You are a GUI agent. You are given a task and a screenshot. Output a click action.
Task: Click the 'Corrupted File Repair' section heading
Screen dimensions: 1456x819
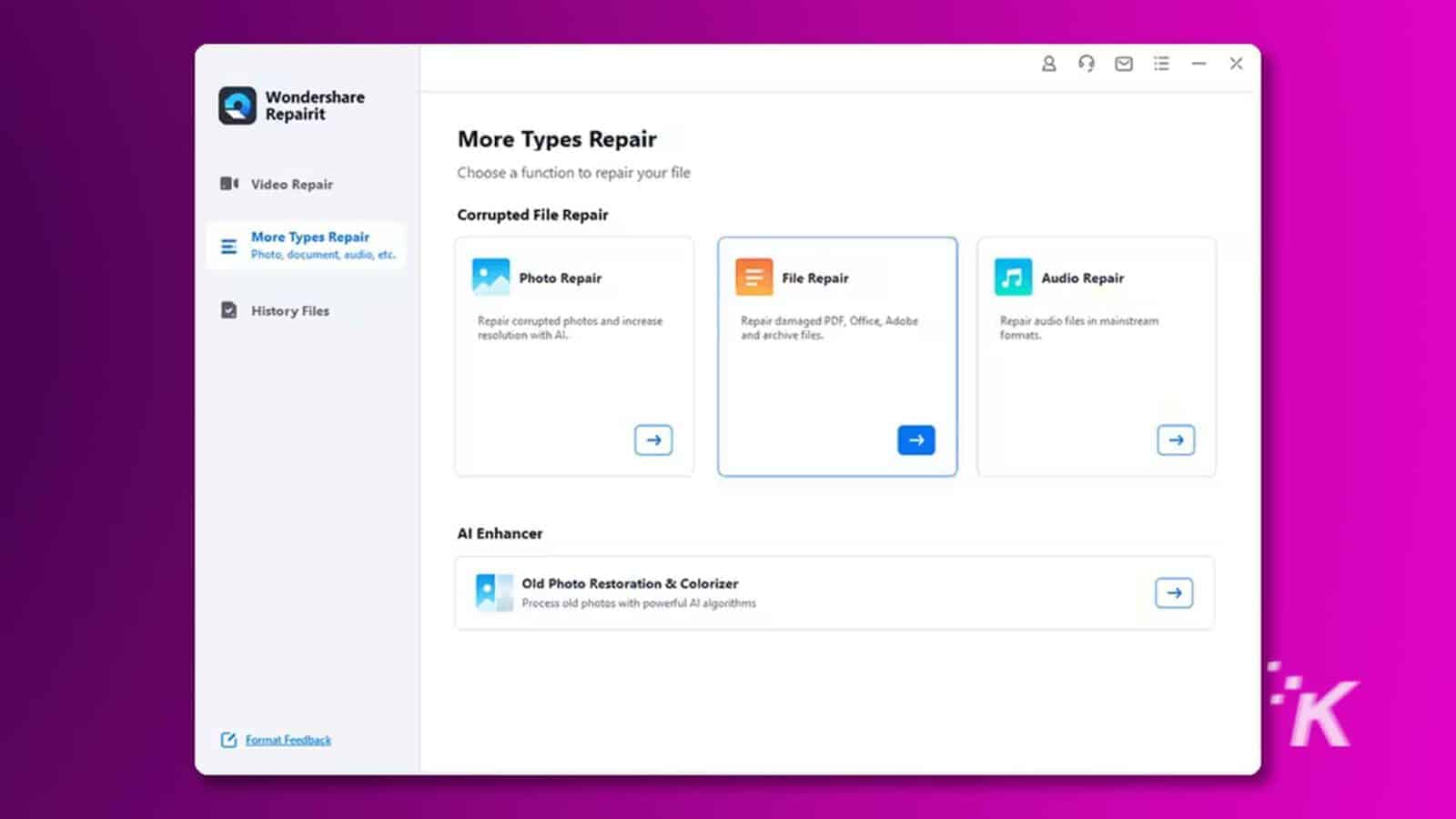tap(532, 215)
